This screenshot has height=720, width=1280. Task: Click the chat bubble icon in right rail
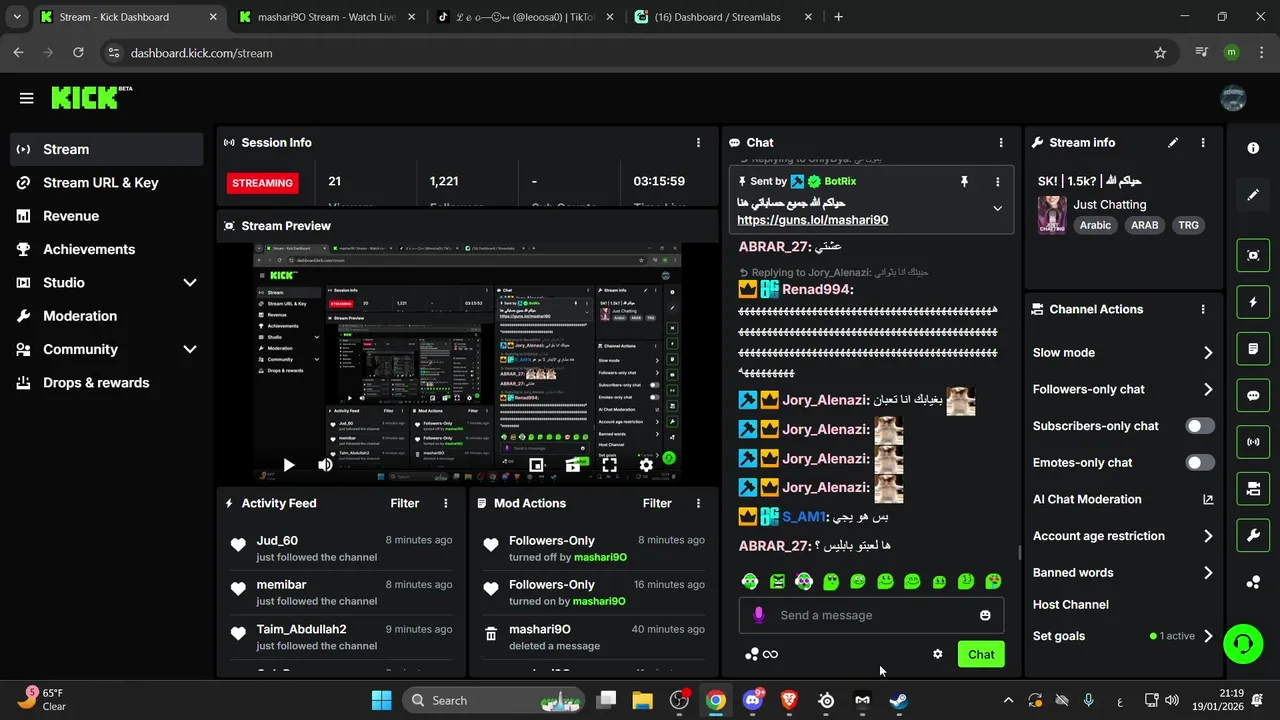(x=1253, y=396)
